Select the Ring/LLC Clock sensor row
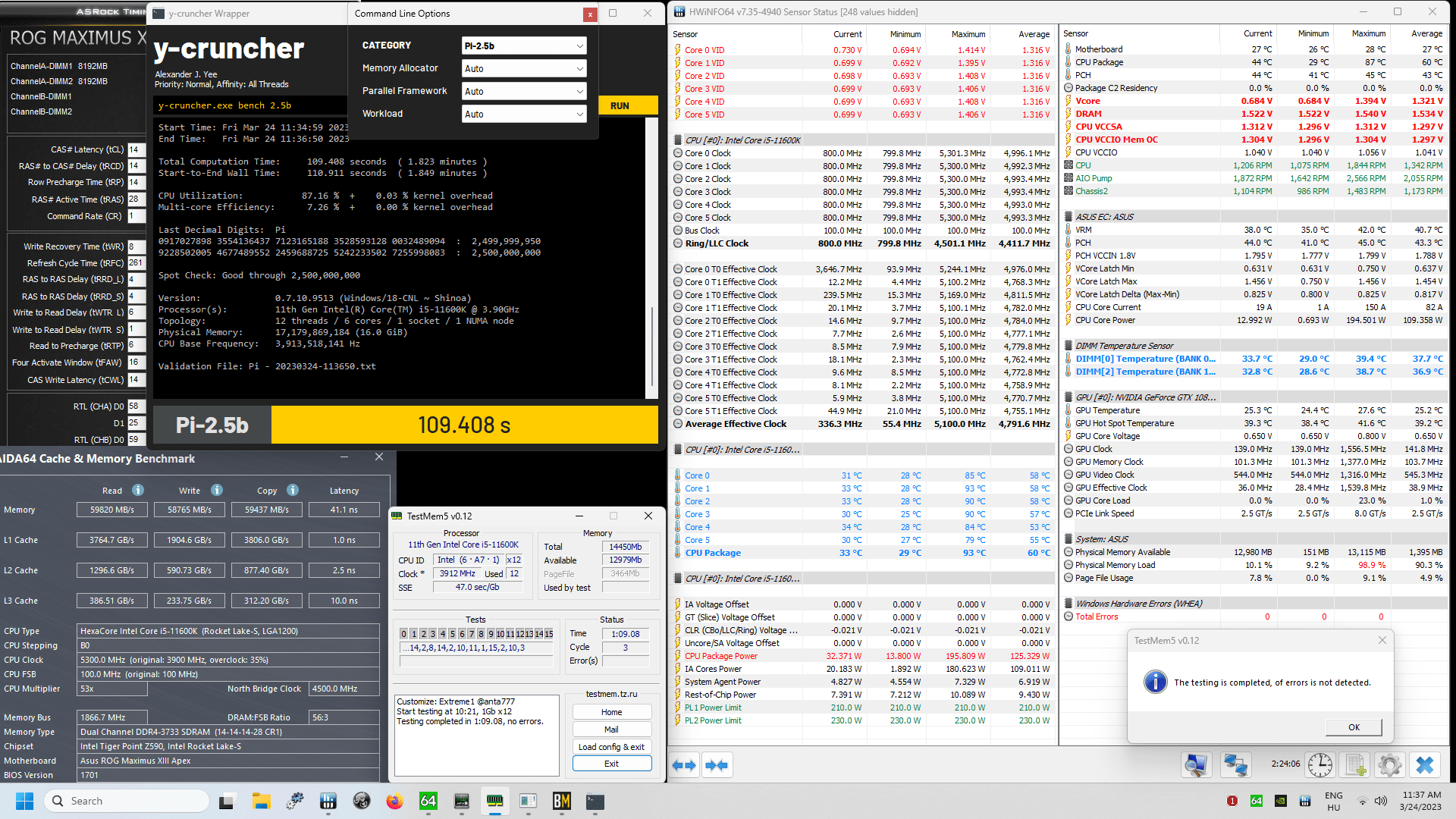This screenshot has width=1456, height=819. click(x=862, y=243)
